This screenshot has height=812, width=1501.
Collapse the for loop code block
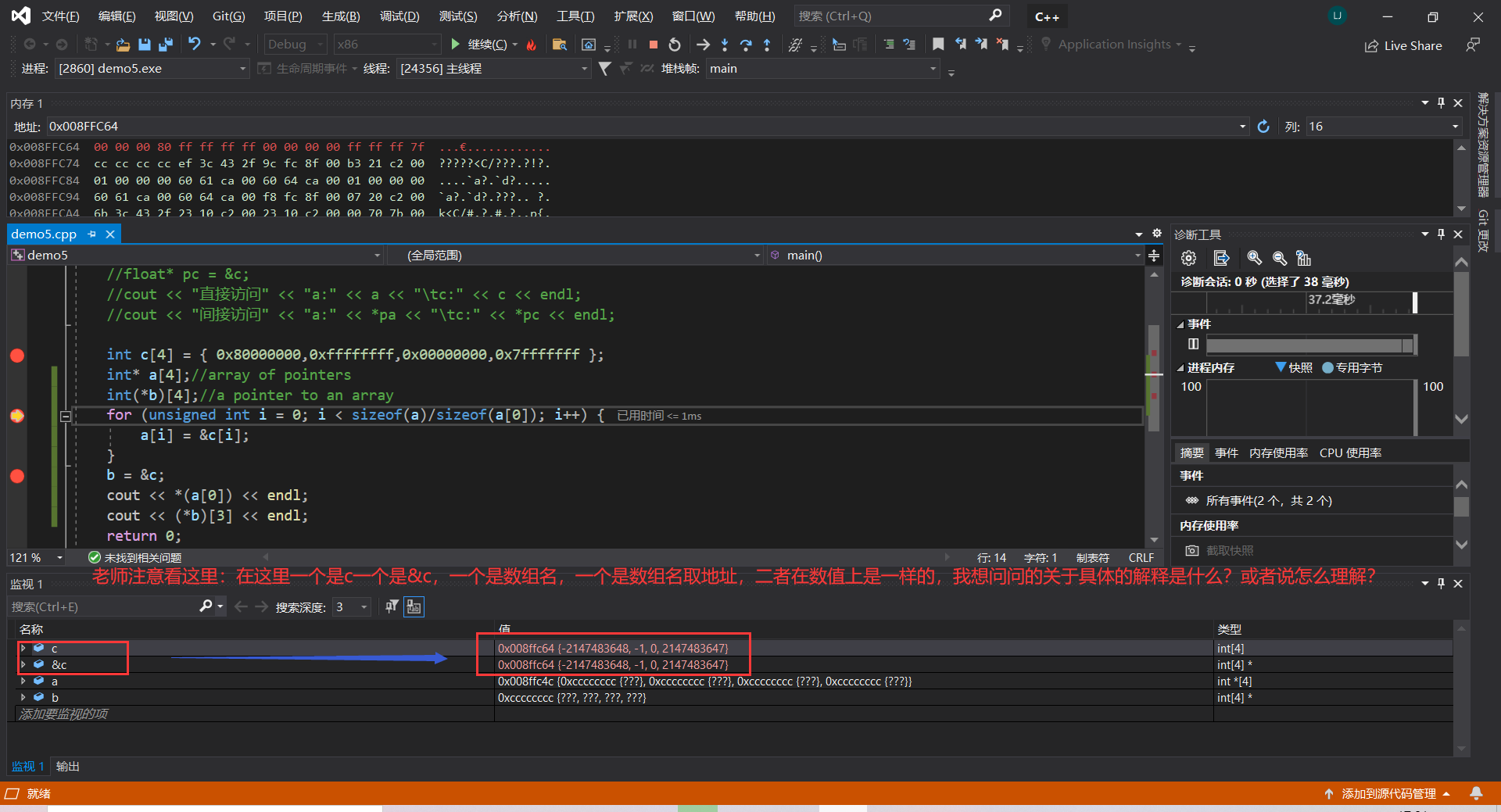(66, 417)
